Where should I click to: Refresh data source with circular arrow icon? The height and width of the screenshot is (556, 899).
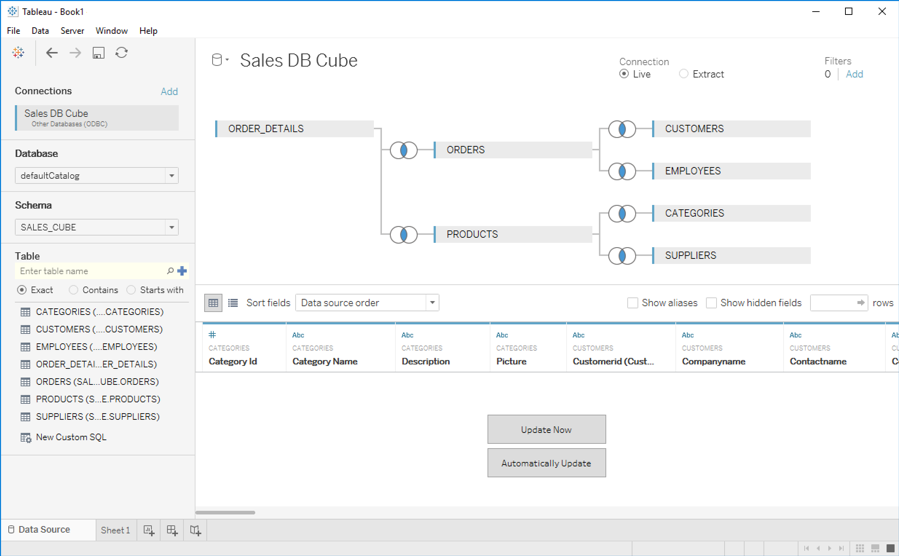(122, 53)
